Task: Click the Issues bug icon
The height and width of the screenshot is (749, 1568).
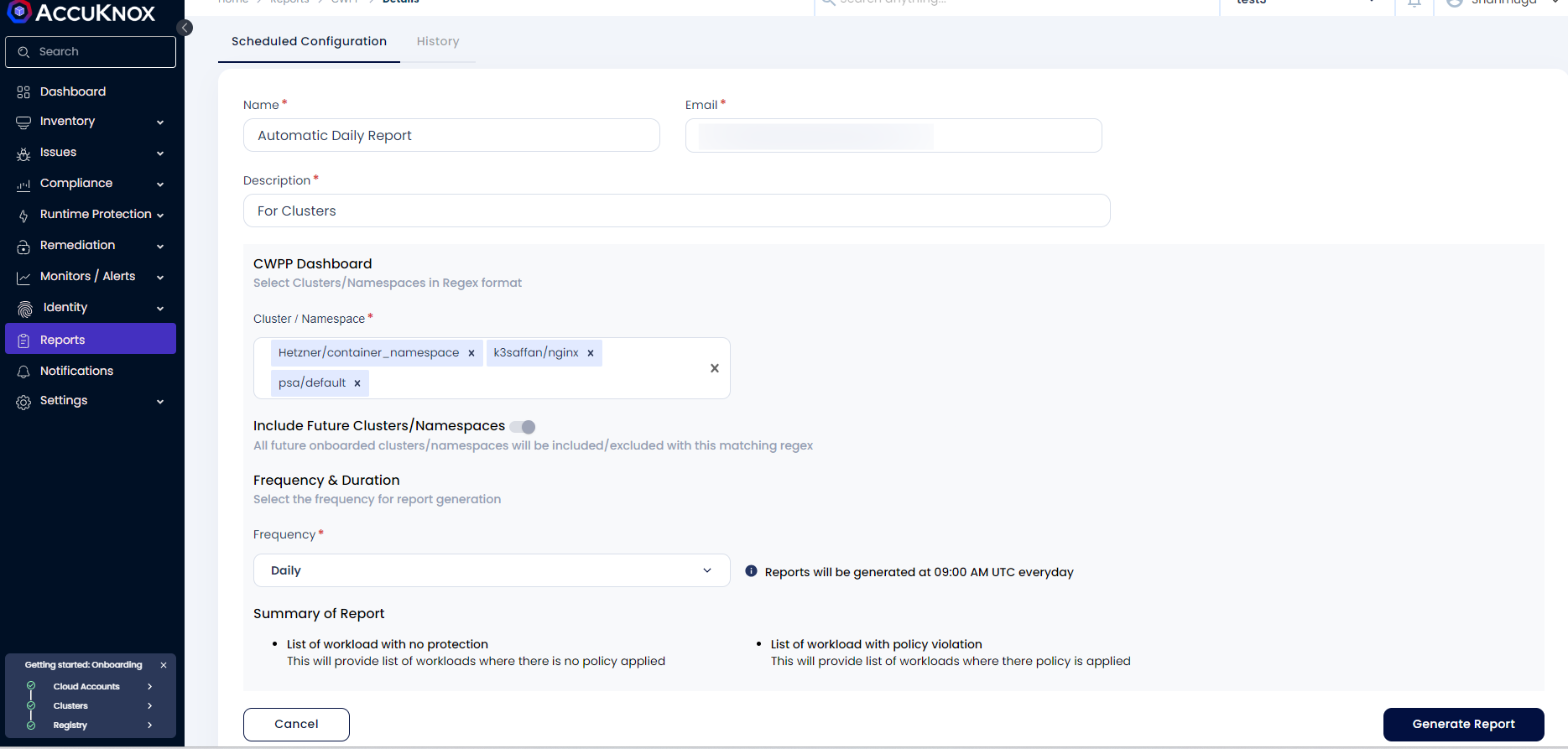Action: point(23,153)
